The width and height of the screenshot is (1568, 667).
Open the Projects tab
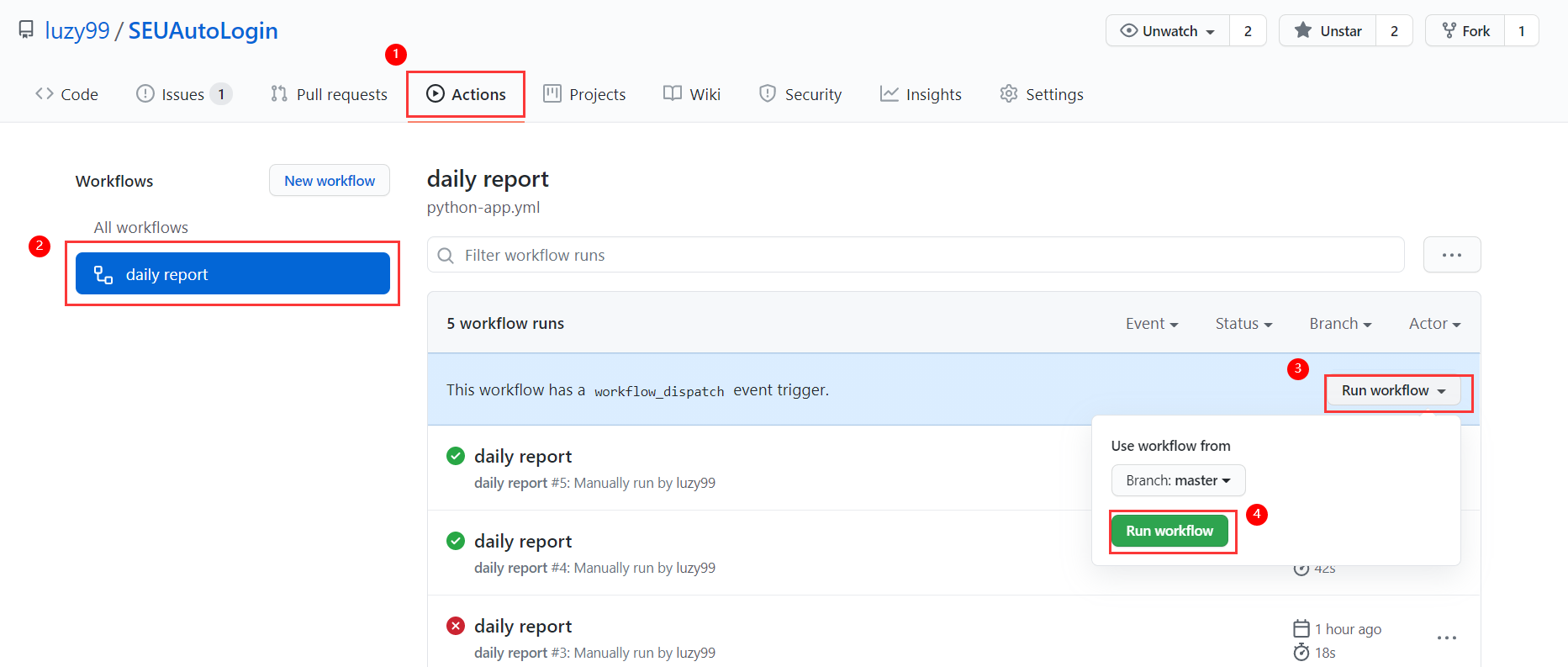tap(584, 94)
